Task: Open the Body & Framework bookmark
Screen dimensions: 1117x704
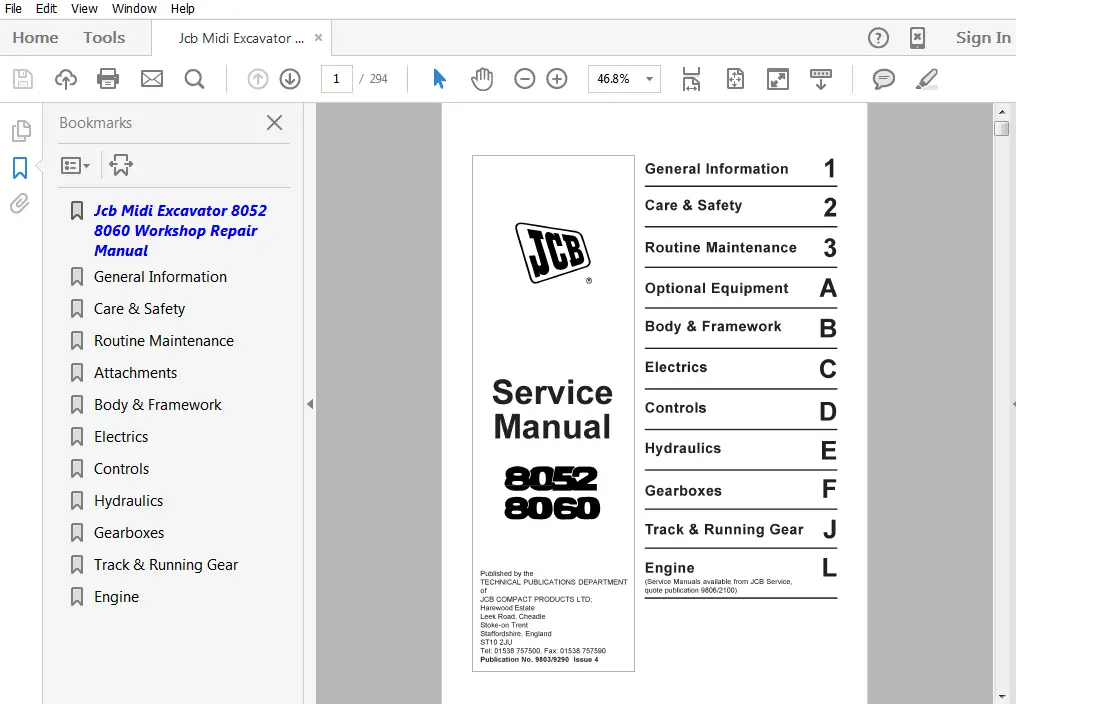Action: point(157,405)
